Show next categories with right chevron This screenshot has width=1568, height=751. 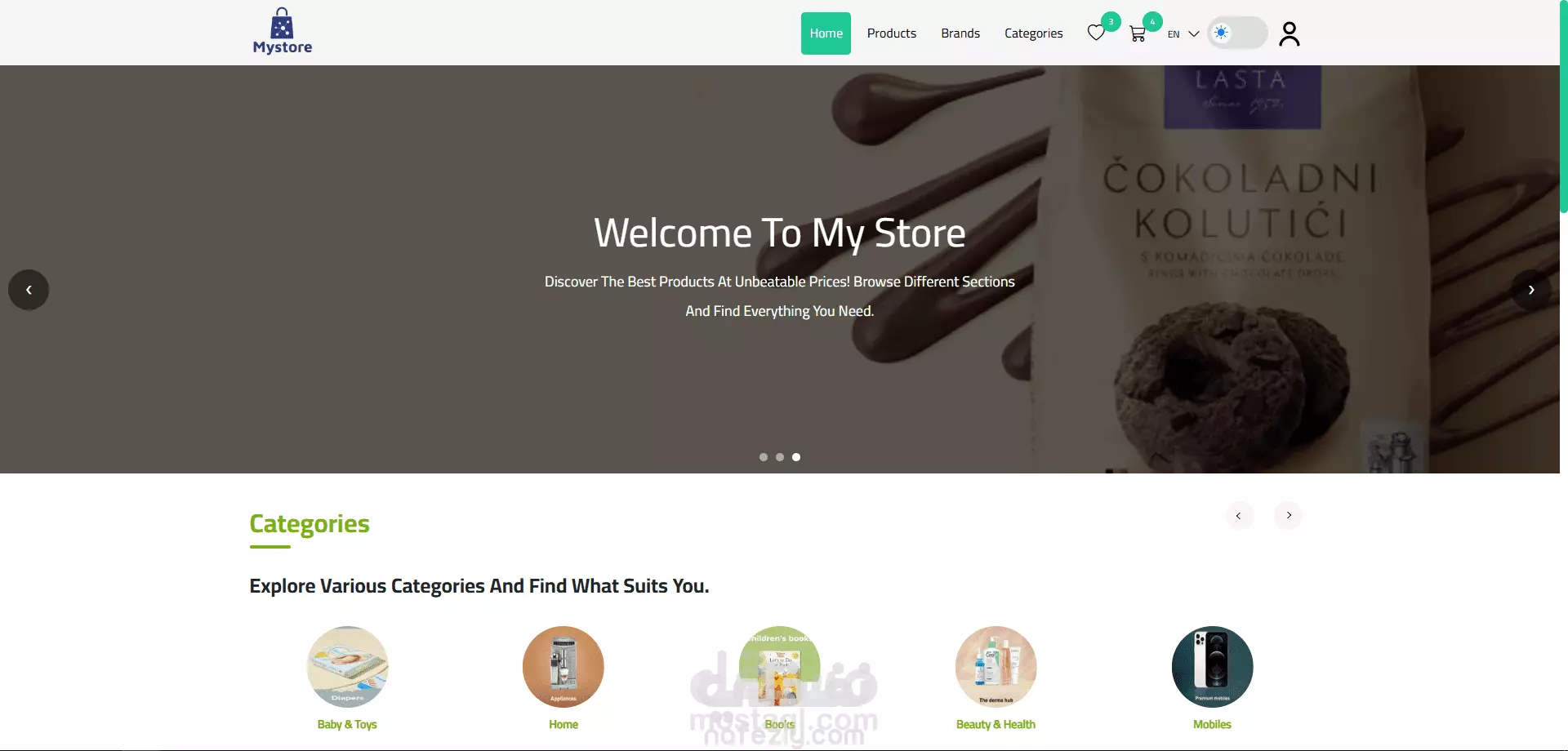1289,515
